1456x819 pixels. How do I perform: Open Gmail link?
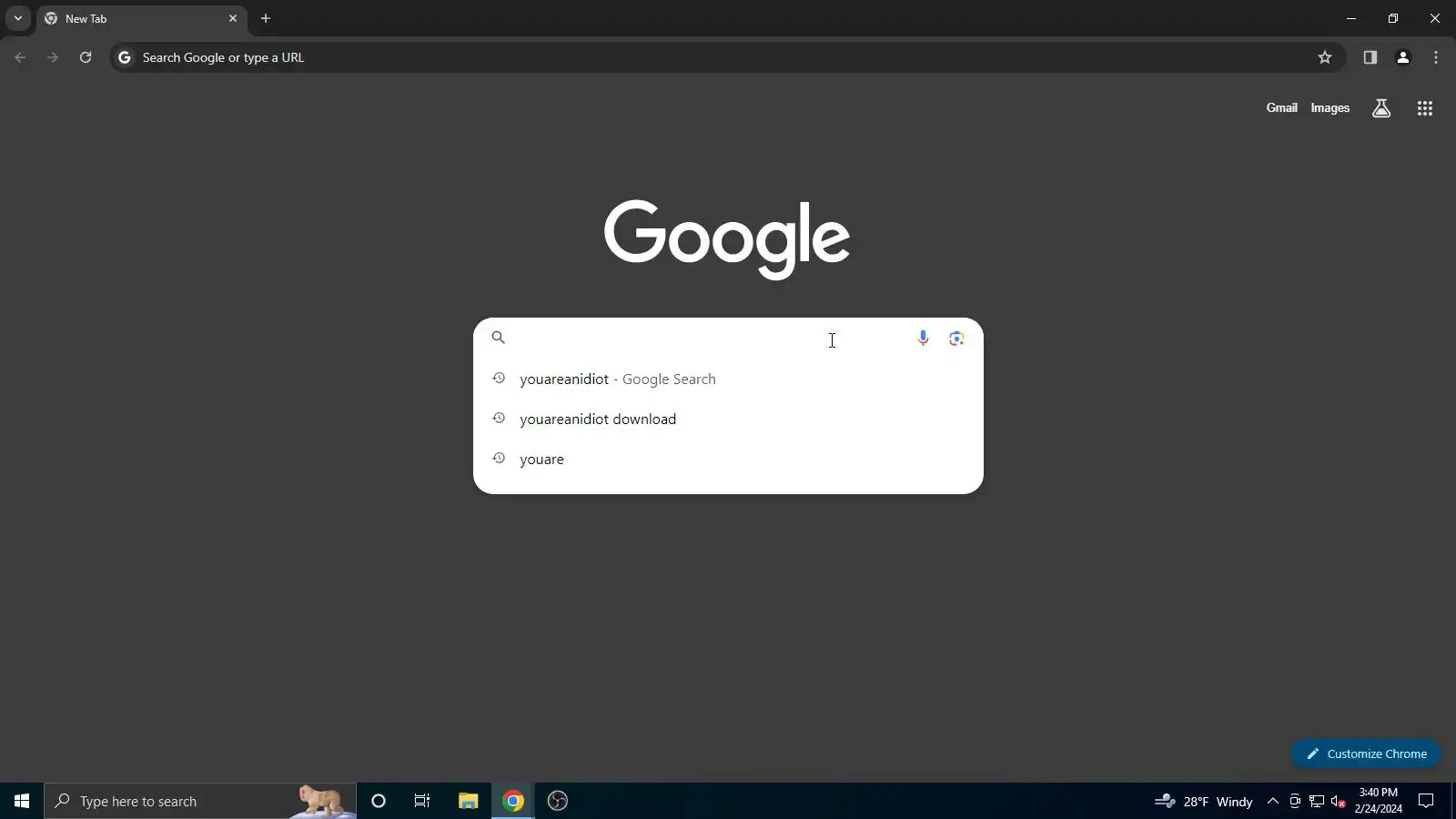1281,107
